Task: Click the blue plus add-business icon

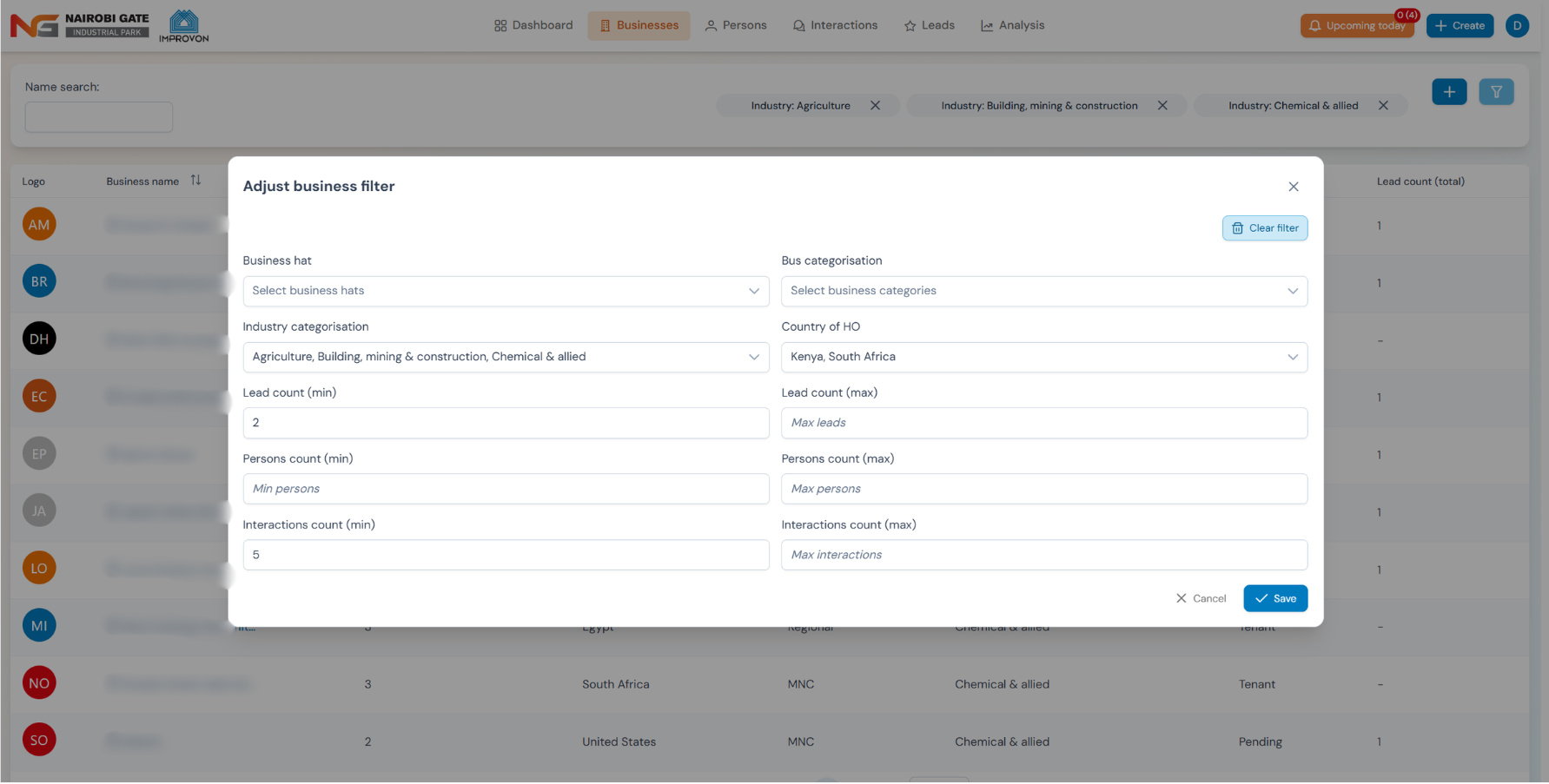Action: (x=1448, y=92)
